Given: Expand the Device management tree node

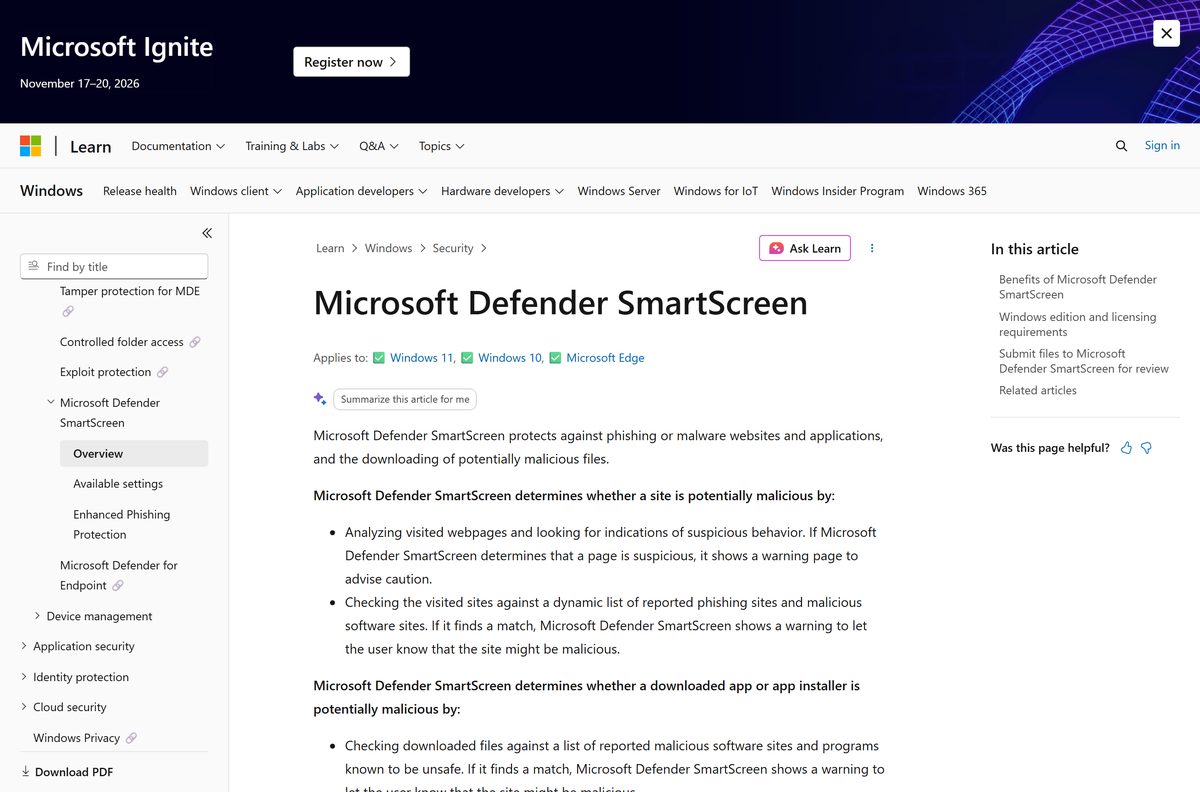Looking at the screenshot, I should coord(37,616).
